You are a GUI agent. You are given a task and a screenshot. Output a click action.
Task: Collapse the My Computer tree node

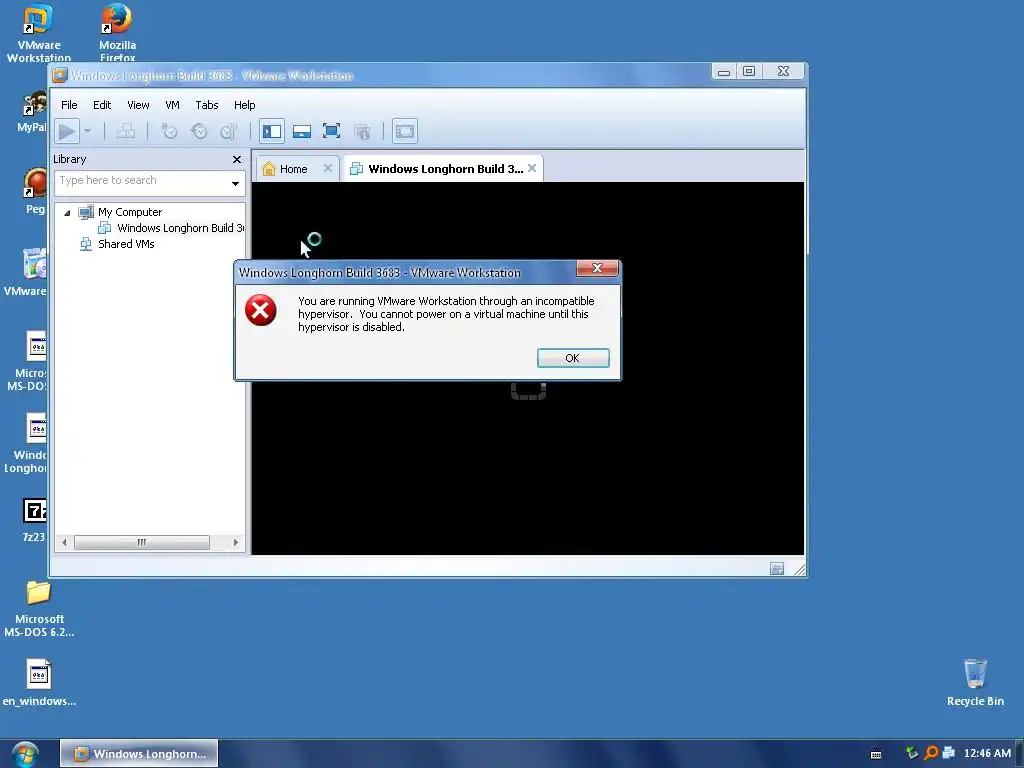(x=67, y=213)
